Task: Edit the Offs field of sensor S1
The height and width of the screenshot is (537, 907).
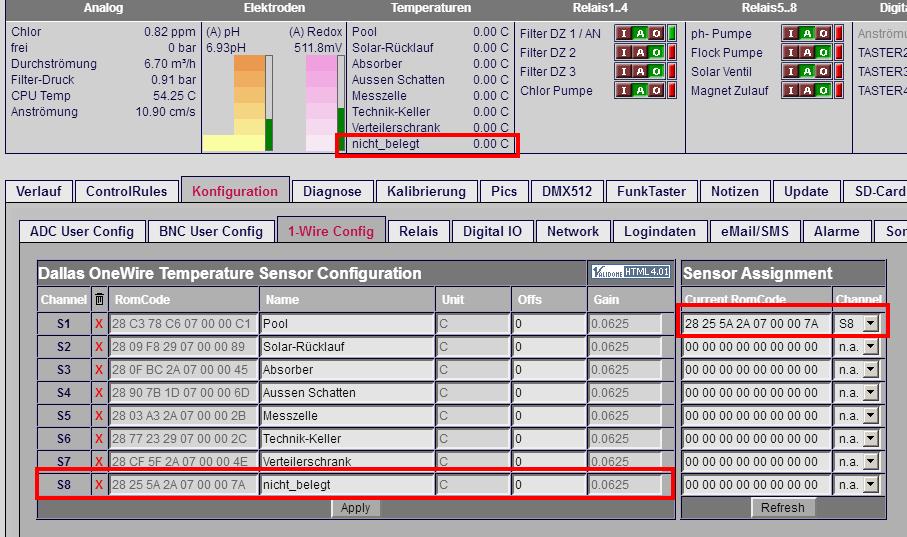Action: pos(548,323)
